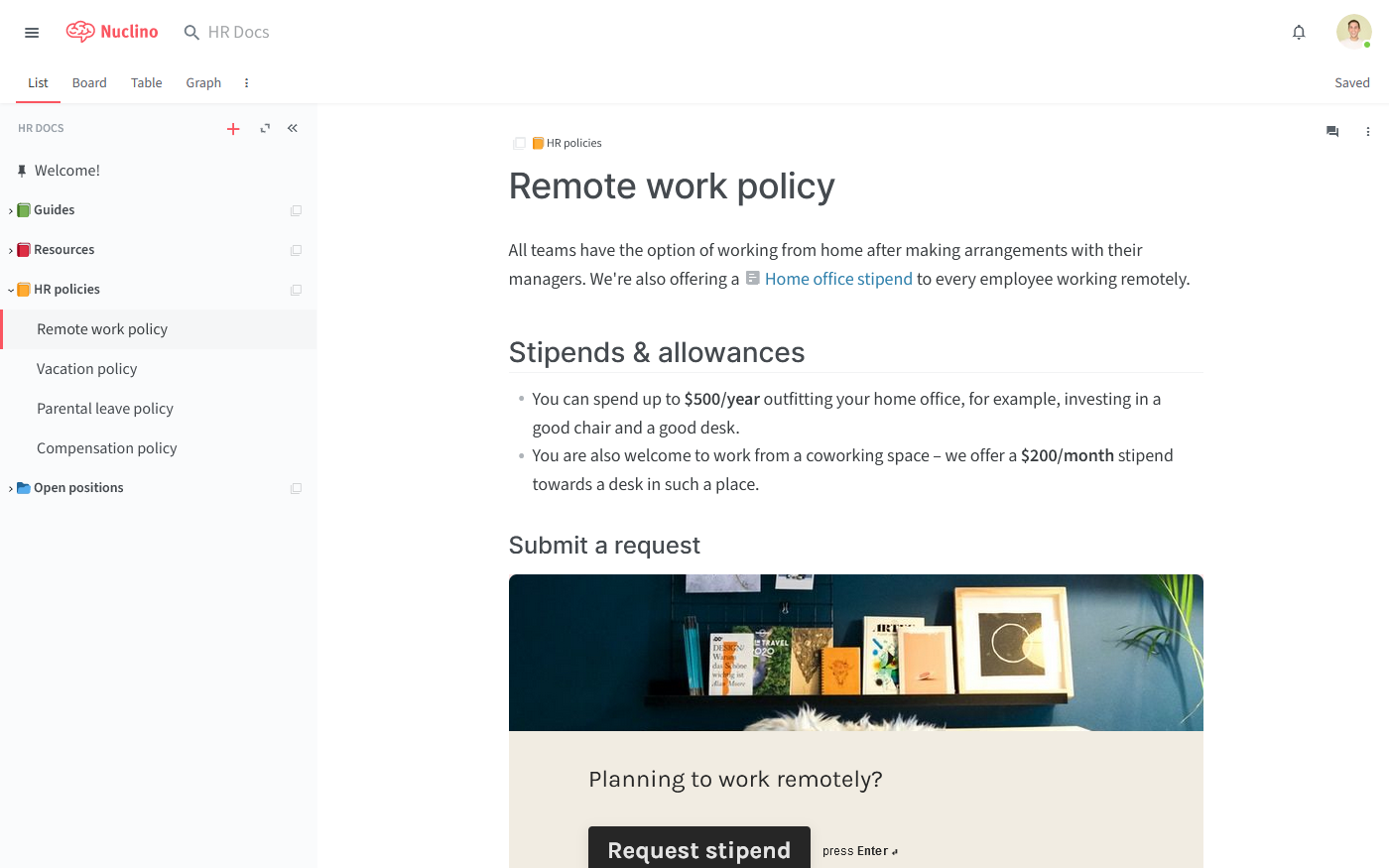Click the Planning to work remotely? text
1389x868 pixels.
(735, 780)
